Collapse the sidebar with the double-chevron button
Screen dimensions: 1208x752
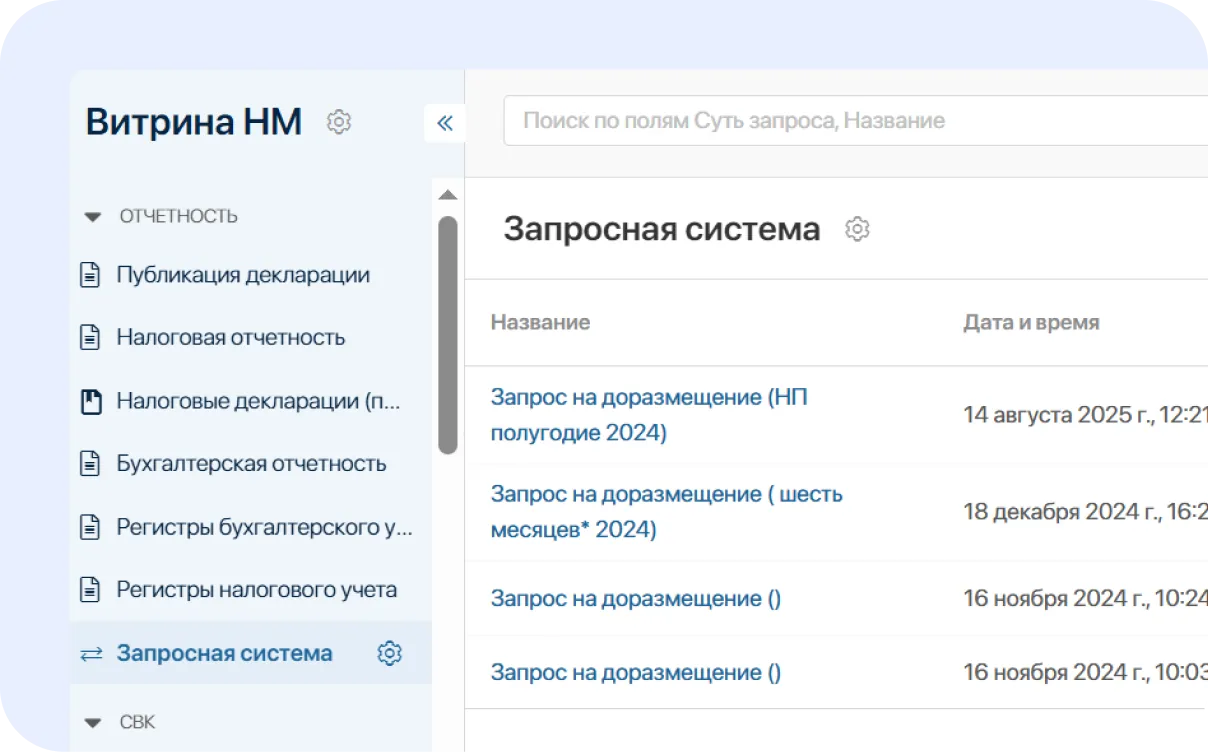click(445, 123)
